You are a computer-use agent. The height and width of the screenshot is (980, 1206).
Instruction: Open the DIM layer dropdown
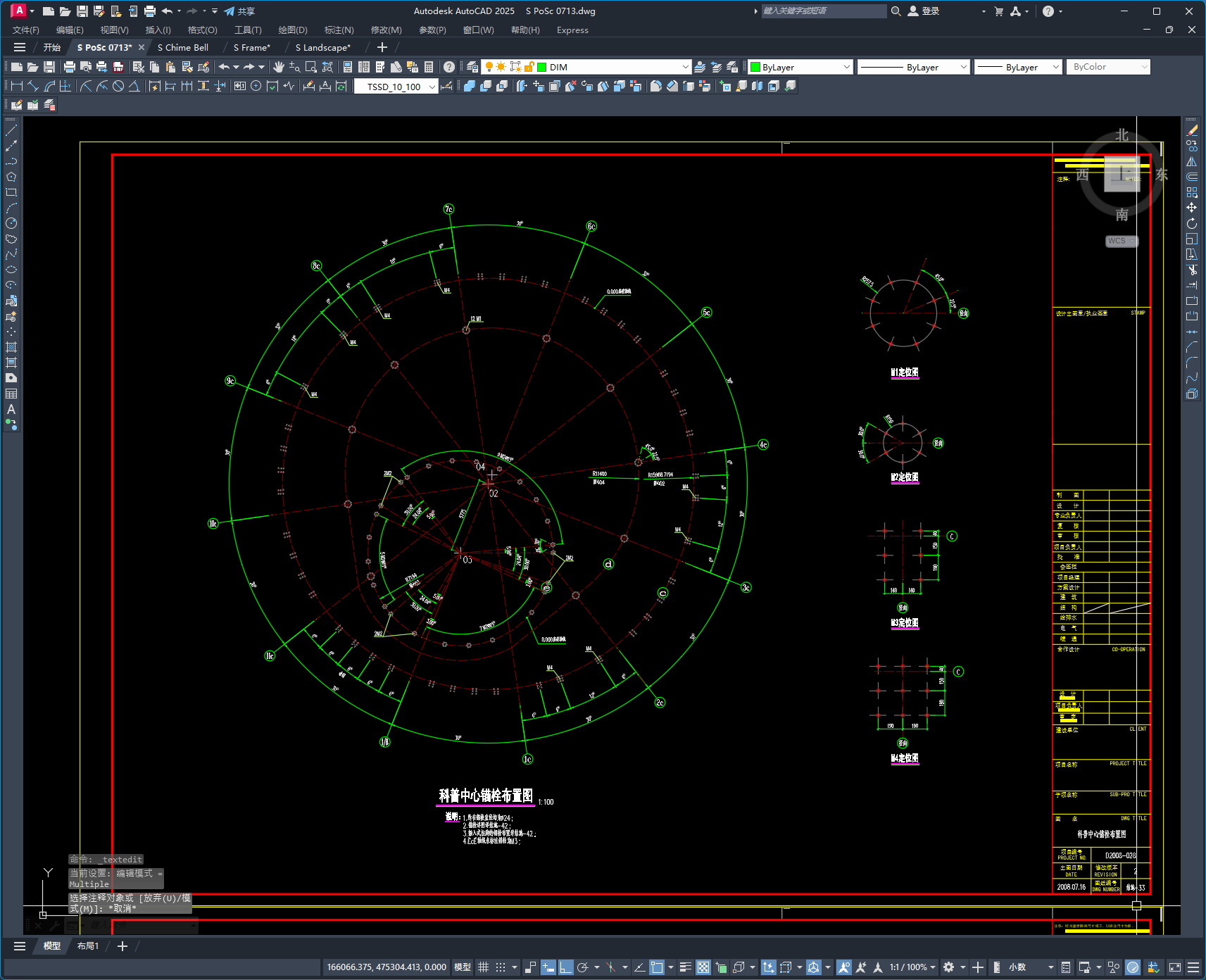tap(685, 67)
